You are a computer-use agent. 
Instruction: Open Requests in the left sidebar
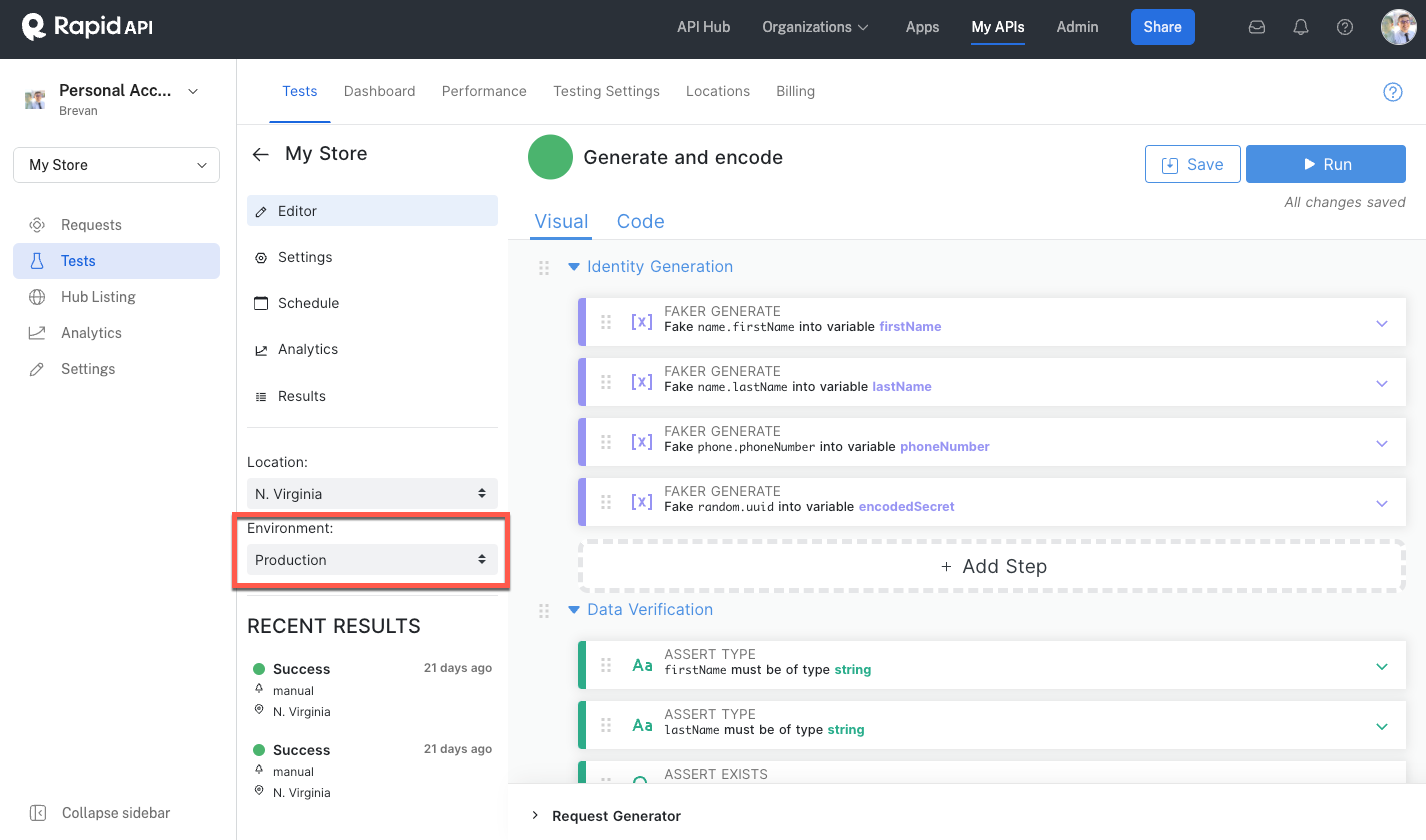116,225
